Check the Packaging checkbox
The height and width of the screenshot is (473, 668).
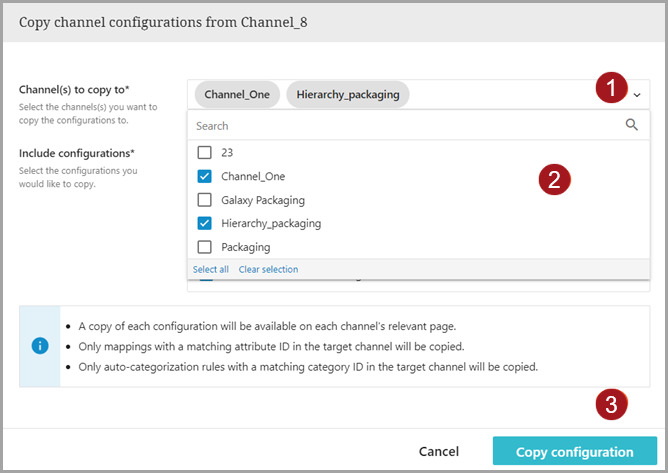[205, 247]
